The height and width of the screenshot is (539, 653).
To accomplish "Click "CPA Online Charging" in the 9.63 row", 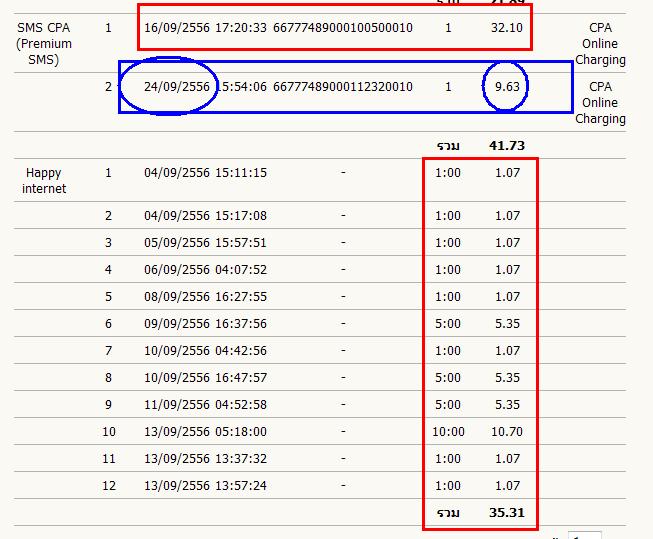I will pyautogui.click(x=600, y=102).
